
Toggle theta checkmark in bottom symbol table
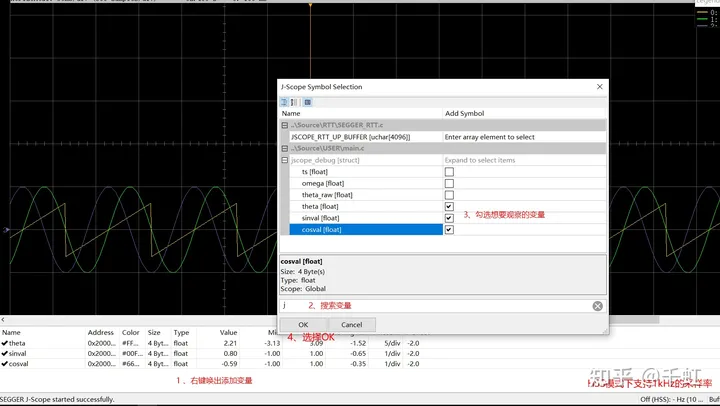coord(5,343)
